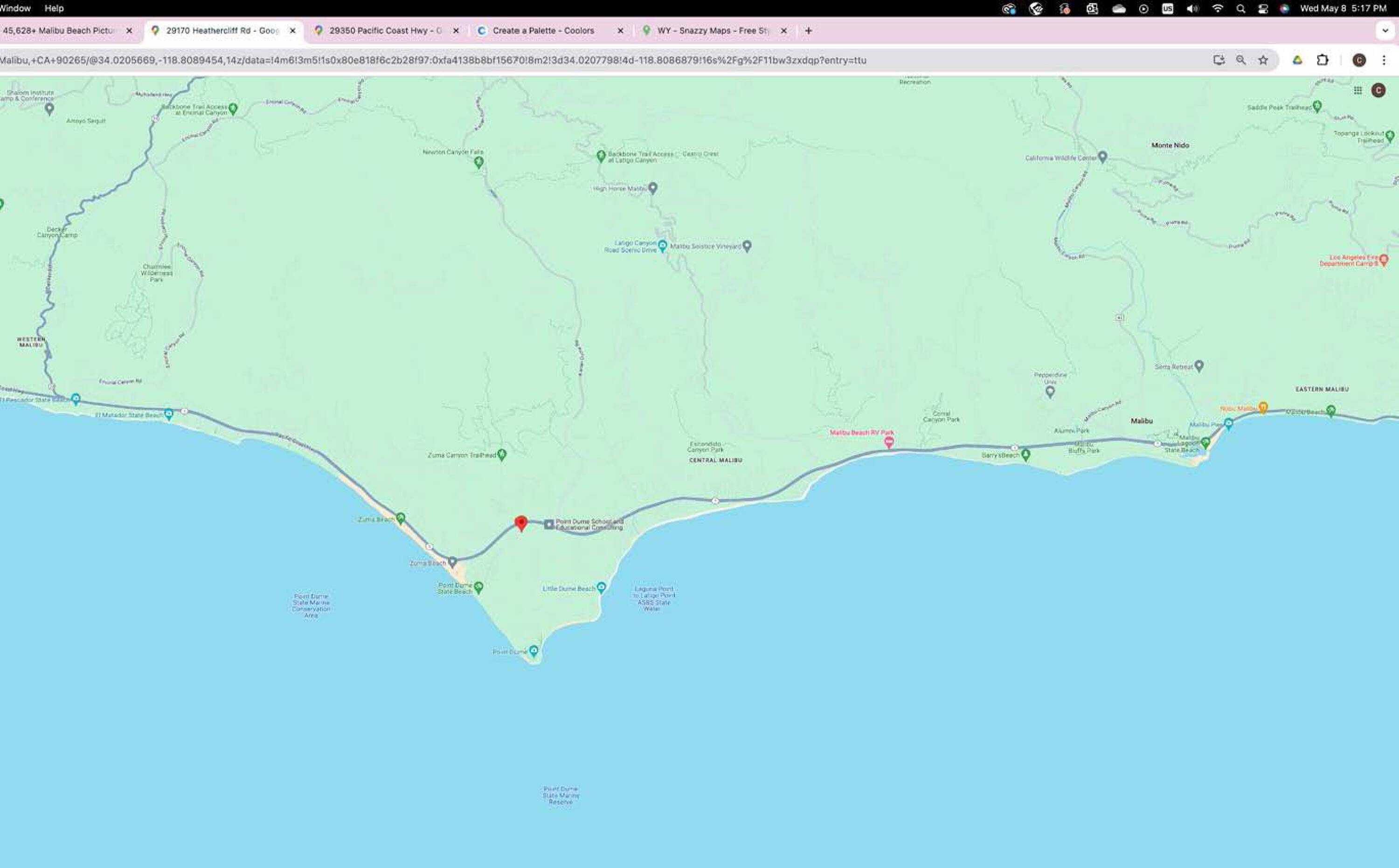Image resolution: width=1399 pixels, height=868 pixels.
Task: Click the Point Dume State Beach marker
Action: point(478,587)
